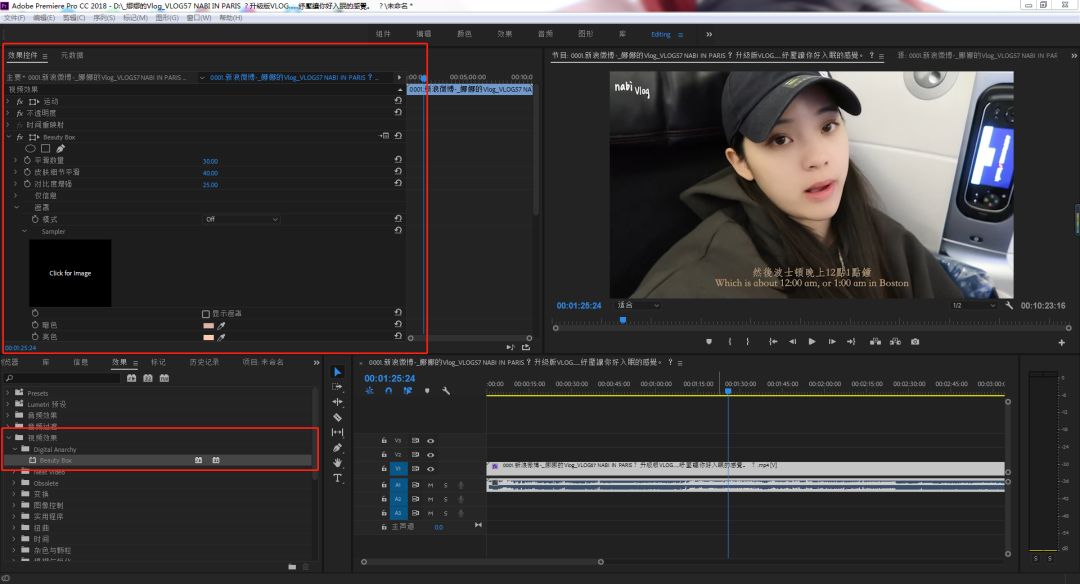Toggle lock on track V1
The width and height of the screenshot is (1080, 584).
[384, 469]
